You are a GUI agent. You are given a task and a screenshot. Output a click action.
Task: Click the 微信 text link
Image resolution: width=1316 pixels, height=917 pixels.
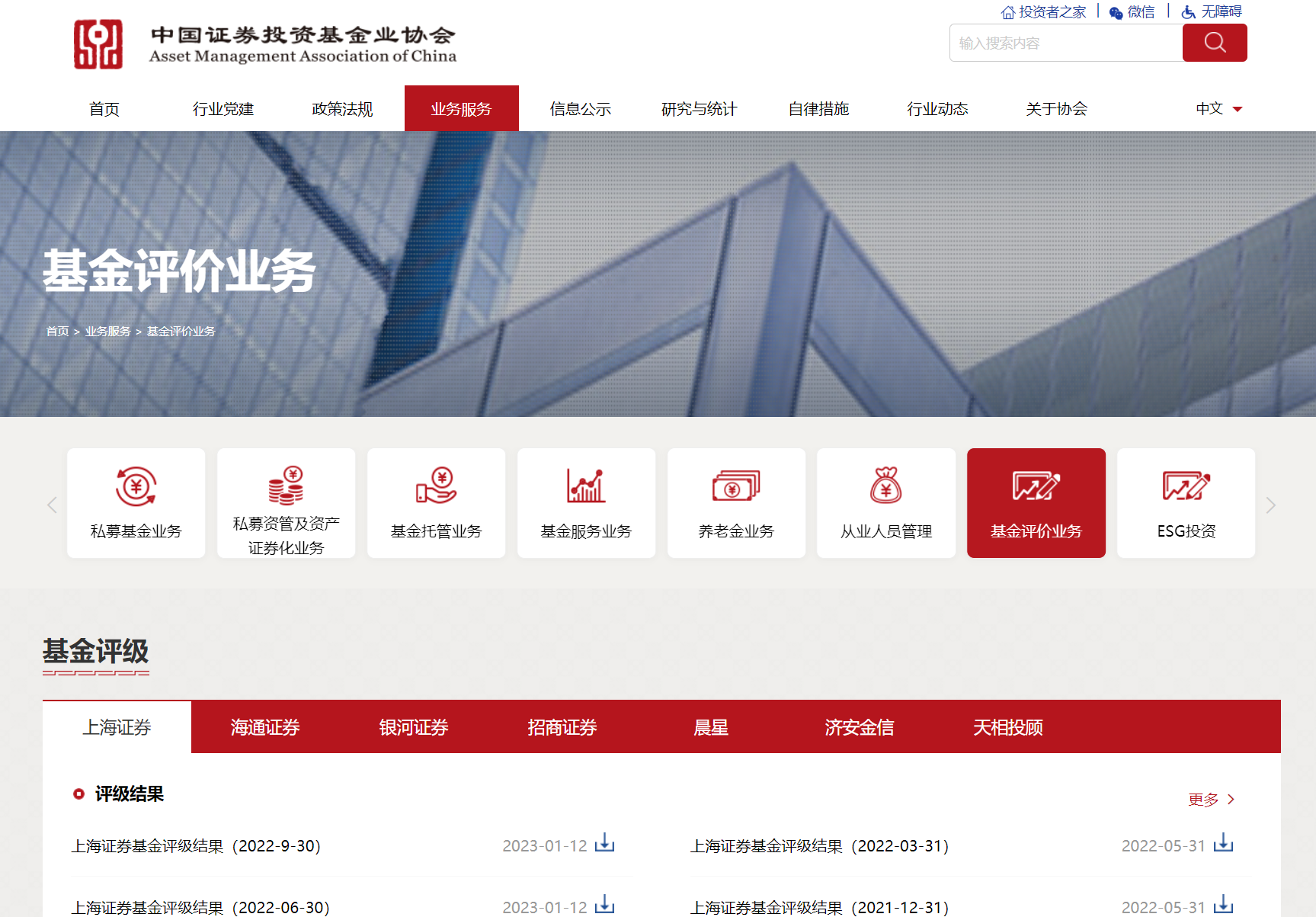(1141, 12)
